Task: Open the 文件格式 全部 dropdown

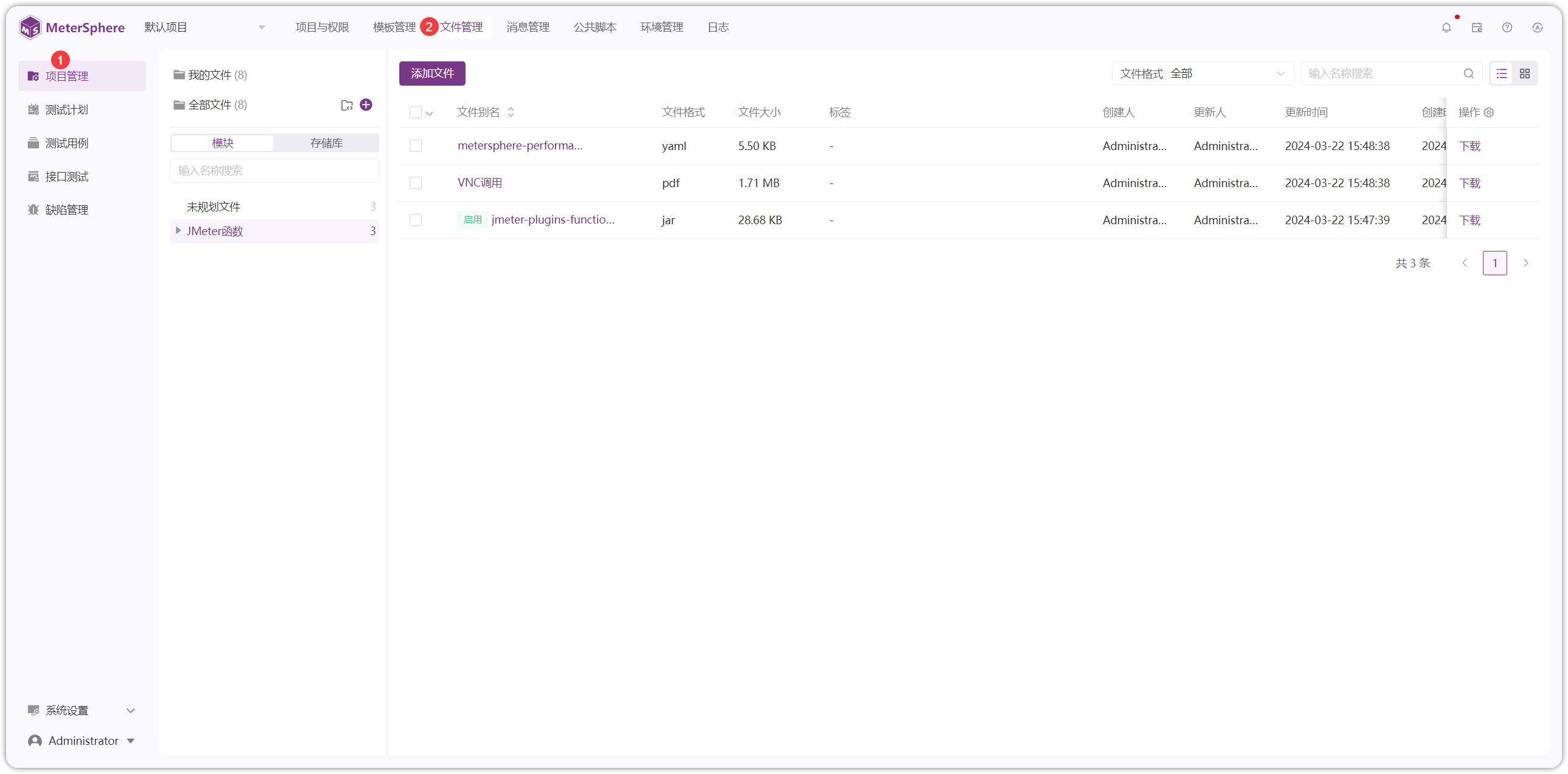Action: pyautogui.click(x=1203, y=74)
